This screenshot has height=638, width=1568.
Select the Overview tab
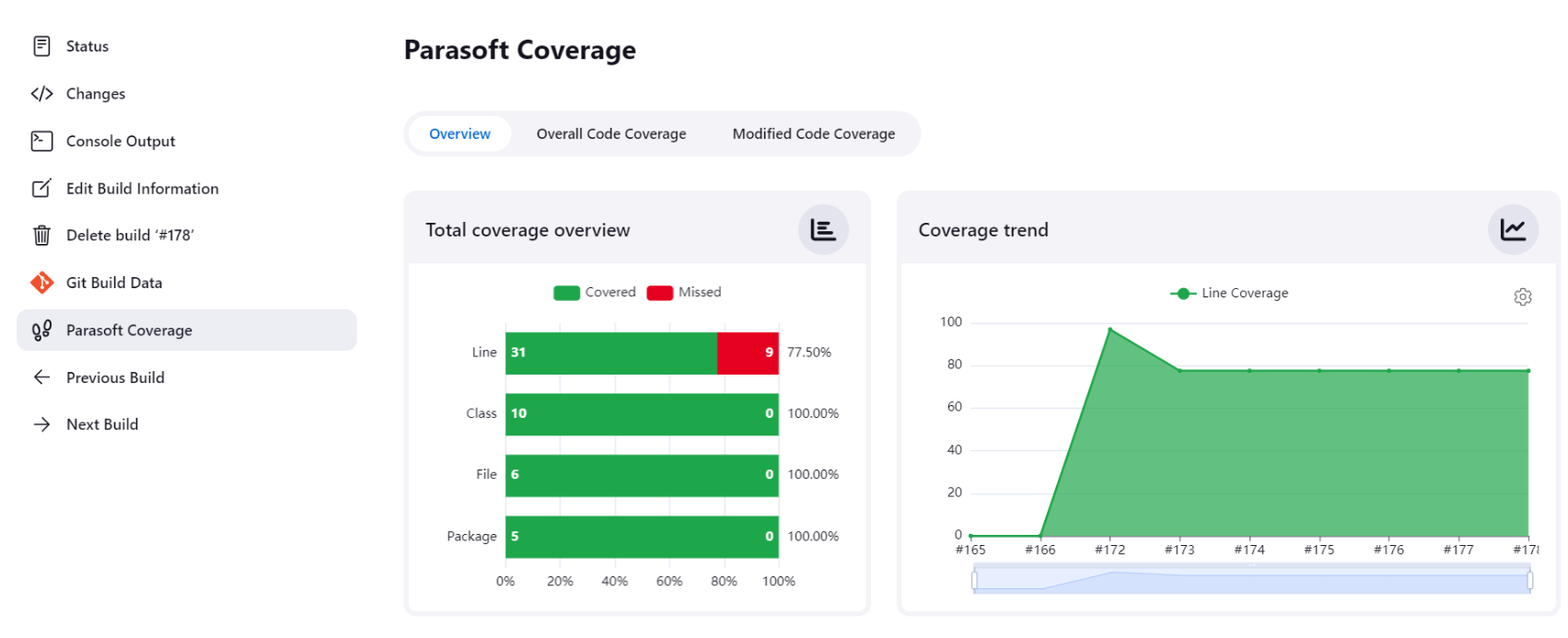[x=459, y=133]
